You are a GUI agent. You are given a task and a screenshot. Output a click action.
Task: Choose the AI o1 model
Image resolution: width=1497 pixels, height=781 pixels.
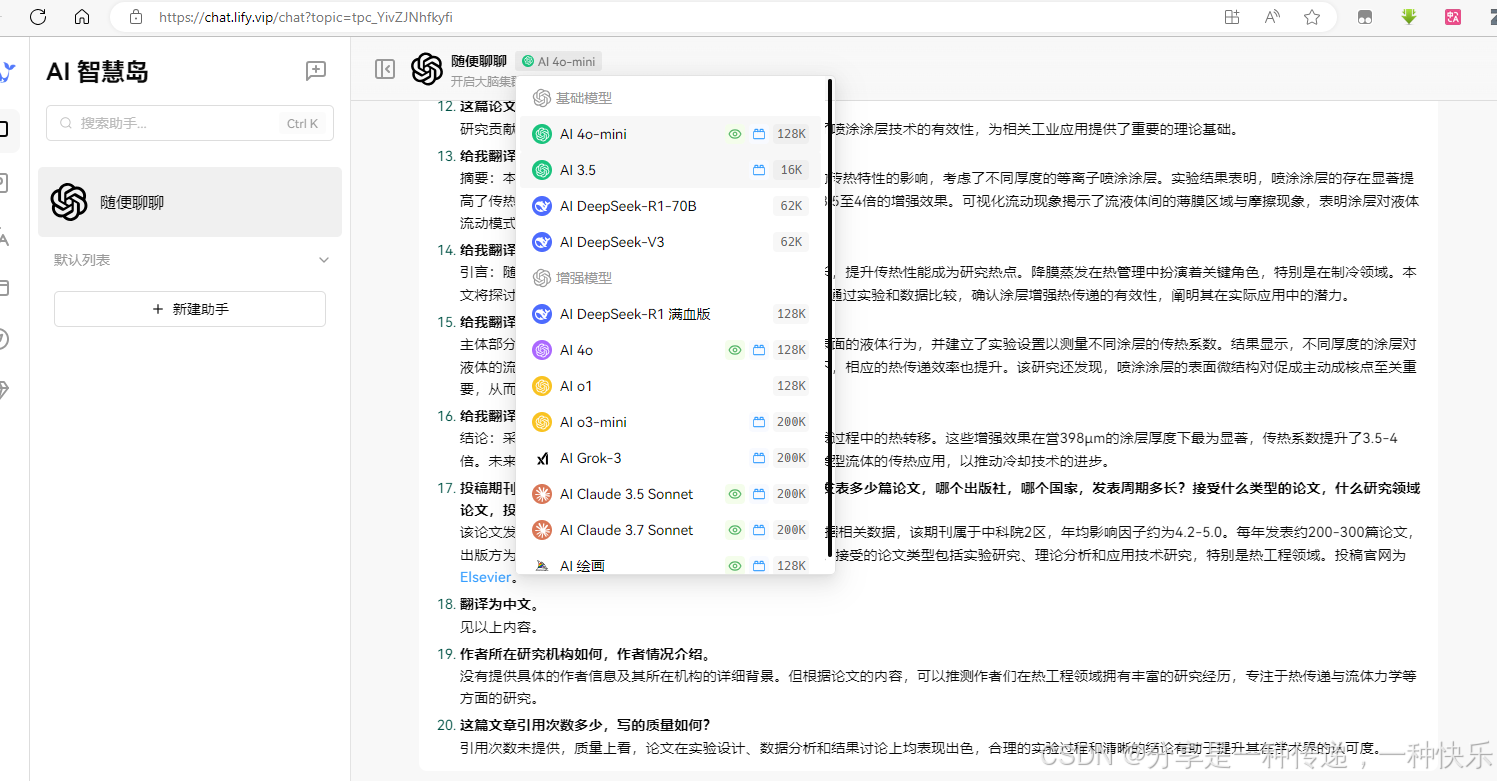670,386
